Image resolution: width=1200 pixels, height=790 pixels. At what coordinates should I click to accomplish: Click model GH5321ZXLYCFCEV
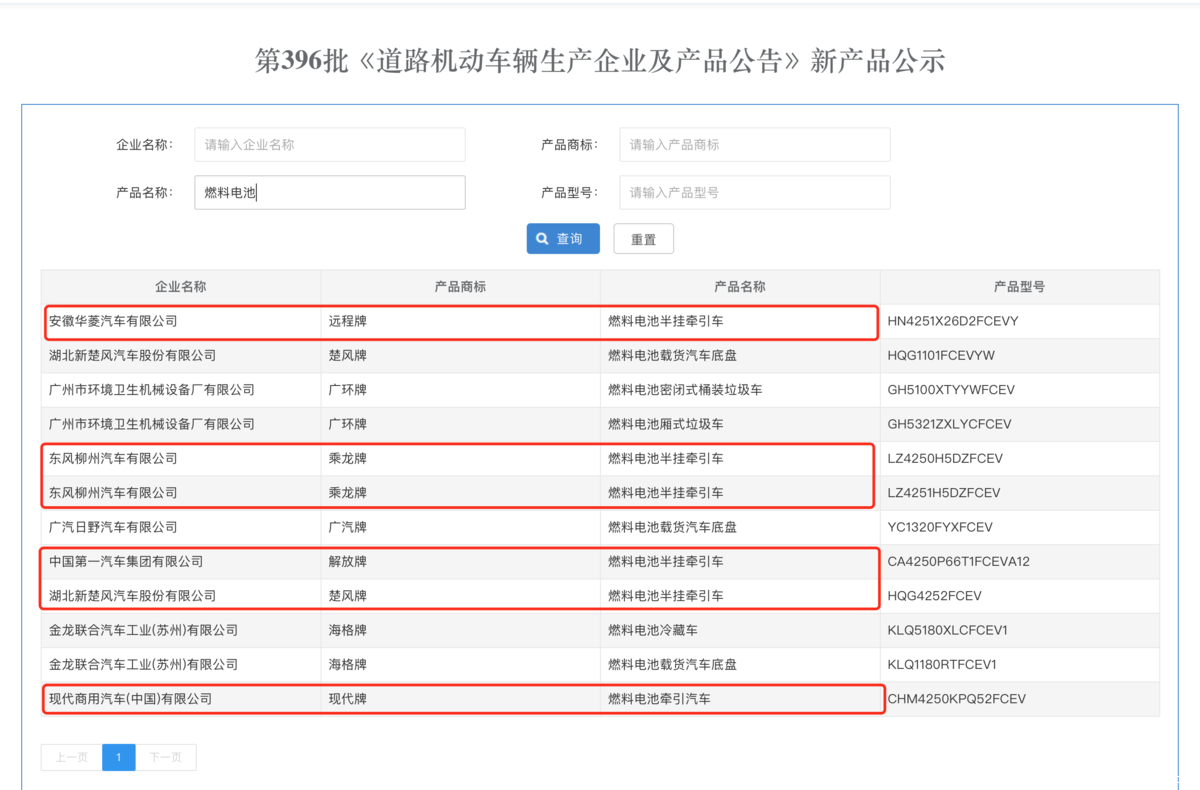(x=949, y=424)
